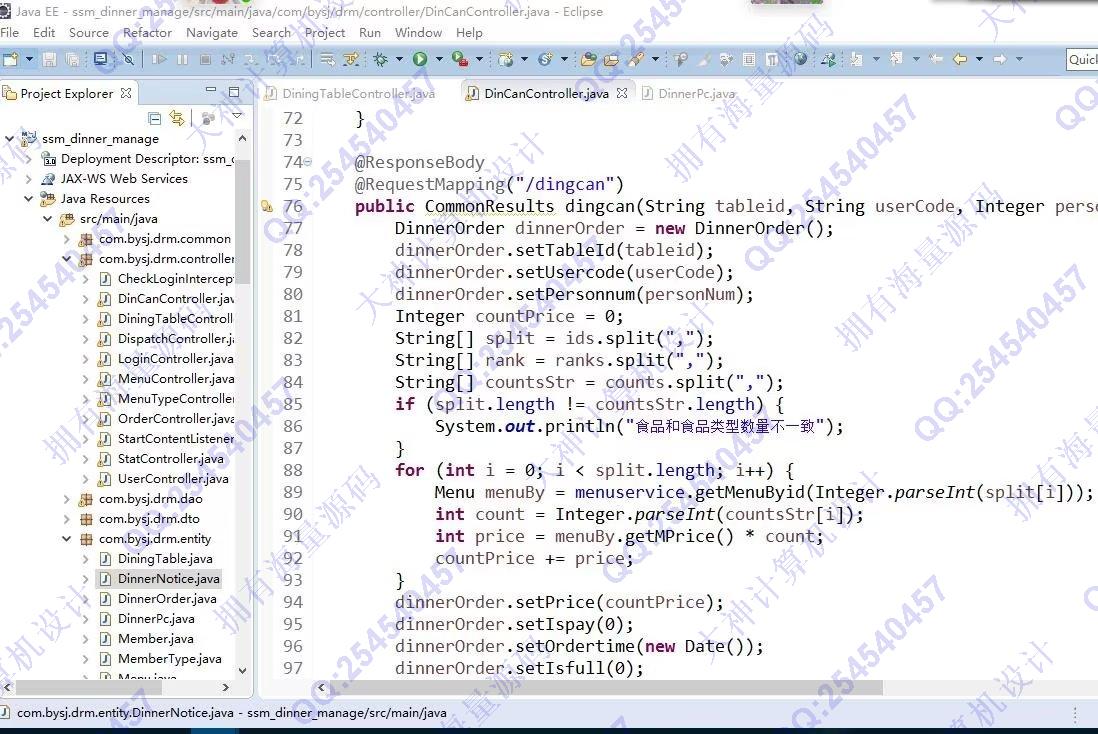Click the New wizard toolbar icon

pyautogui.click(x=10, y=60)
